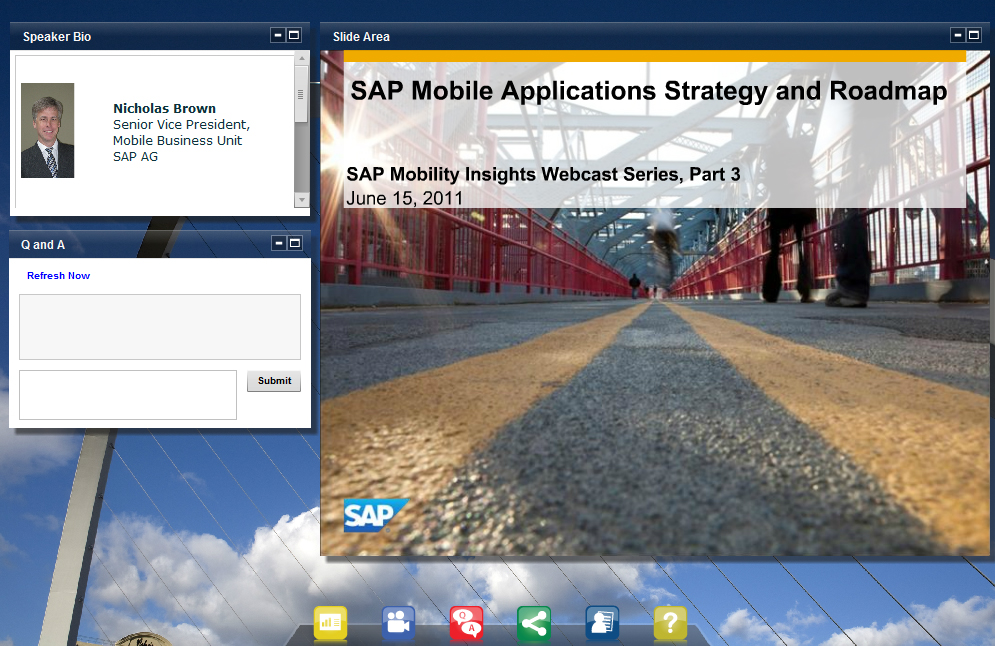Submit the Q and A question
This screenshot has width=995, height=646.
click(x=274, y=381)
